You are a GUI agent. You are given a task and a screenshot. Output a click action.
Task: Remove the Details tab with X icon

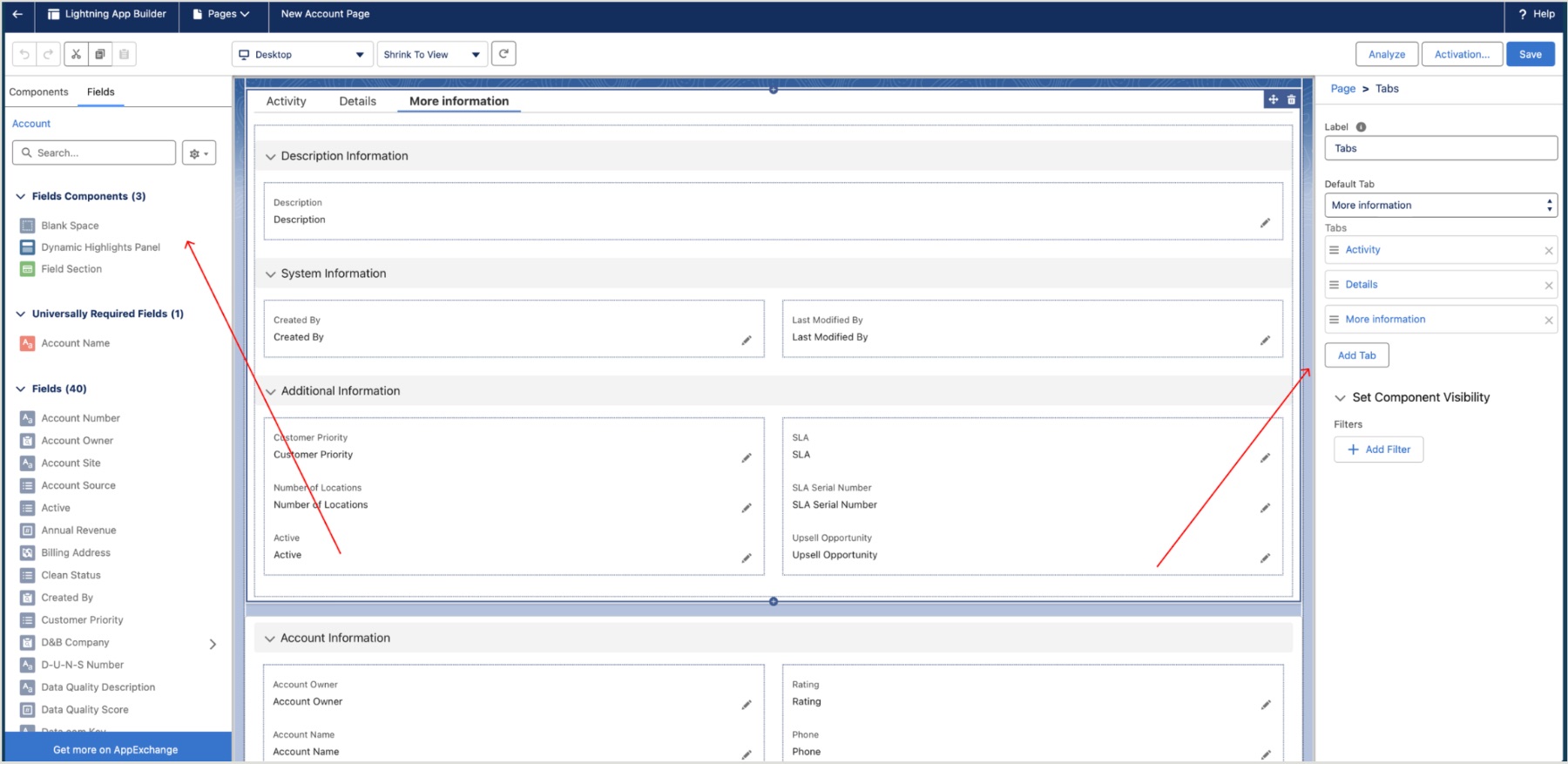point(1549,286)
